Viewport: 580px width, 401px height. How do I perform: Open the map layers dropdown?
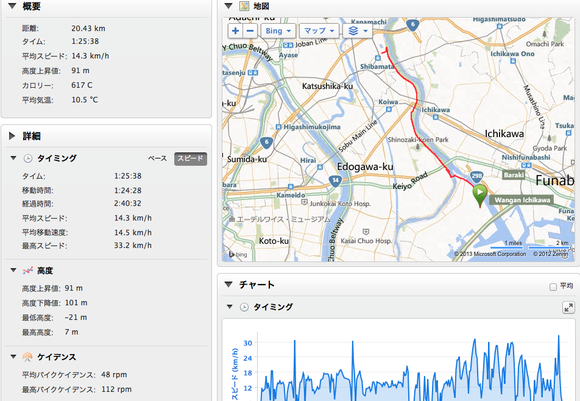[x=357, y=31]
